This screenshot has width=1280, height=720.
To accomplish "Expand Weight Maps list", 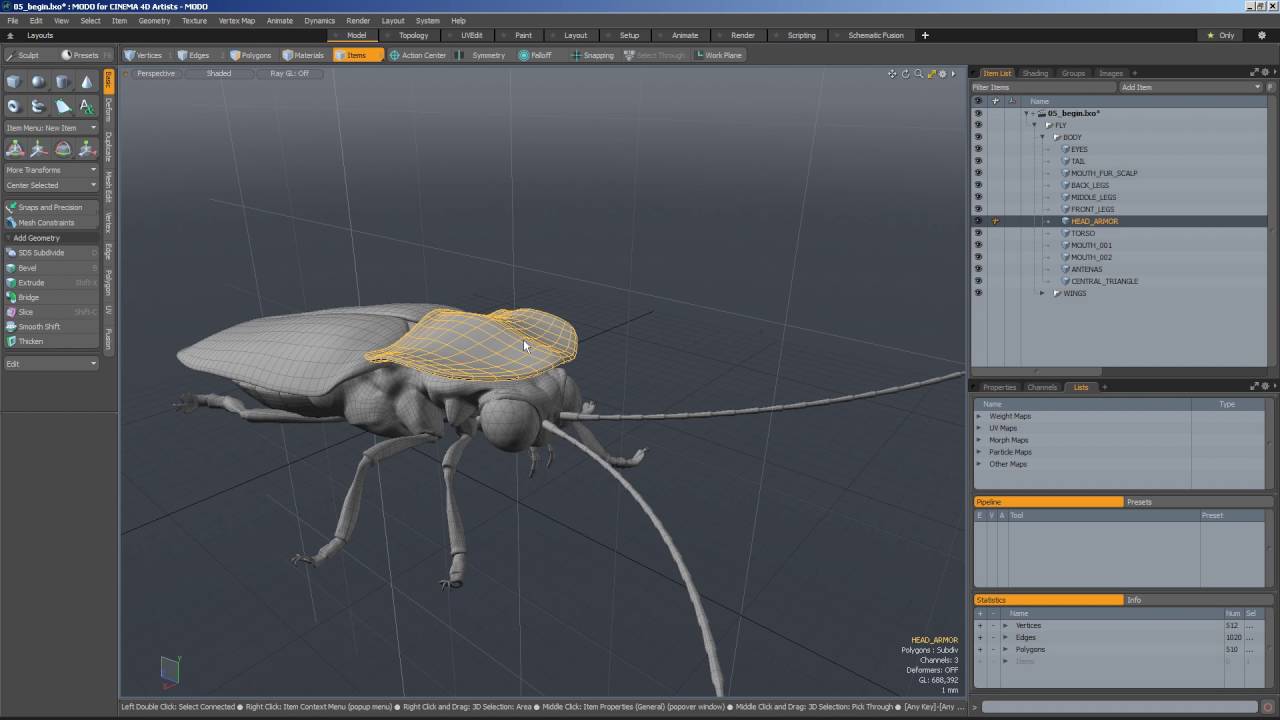I will tap(979, 416).
